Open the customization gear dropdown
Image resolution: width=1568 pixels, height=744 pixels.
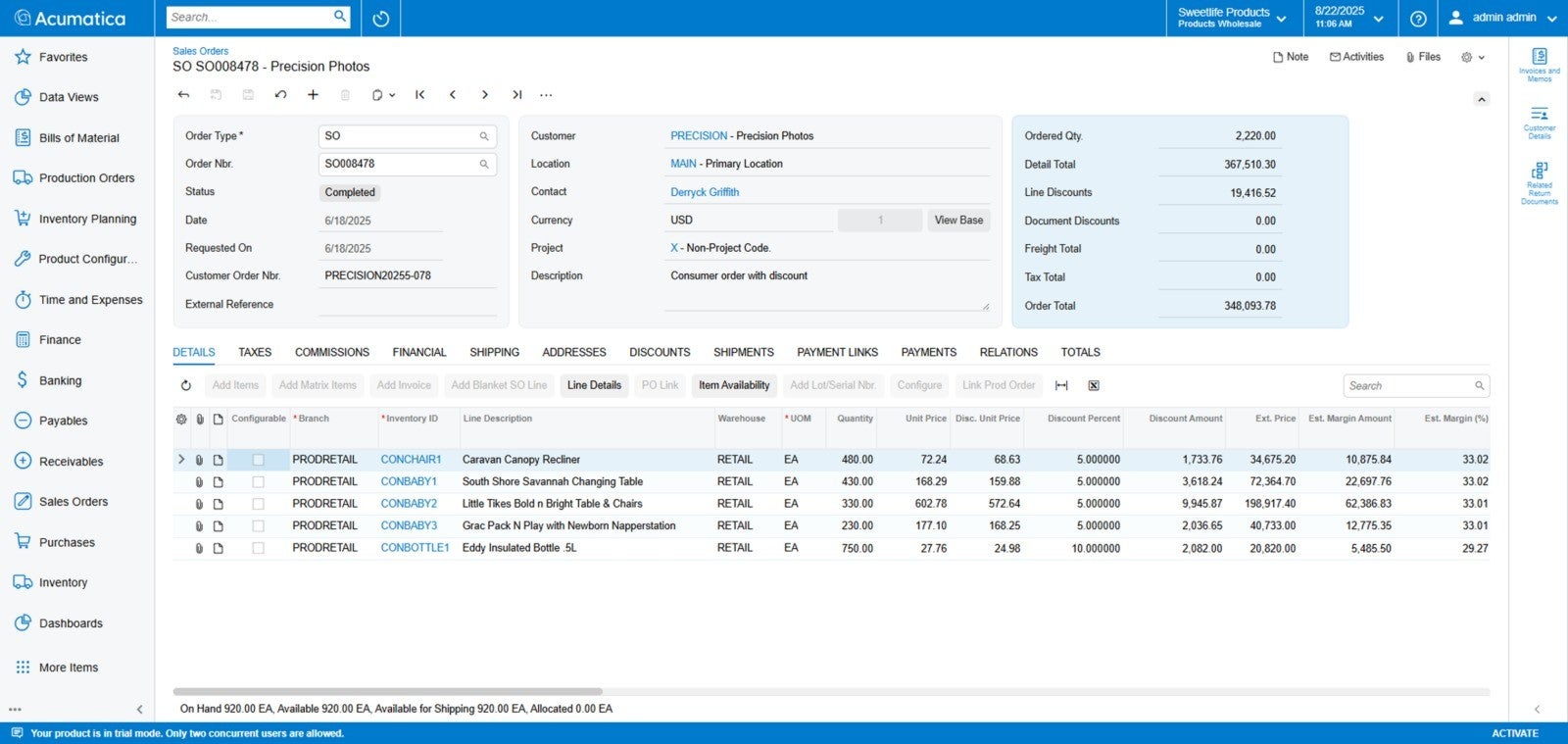tap(1473, 57)
